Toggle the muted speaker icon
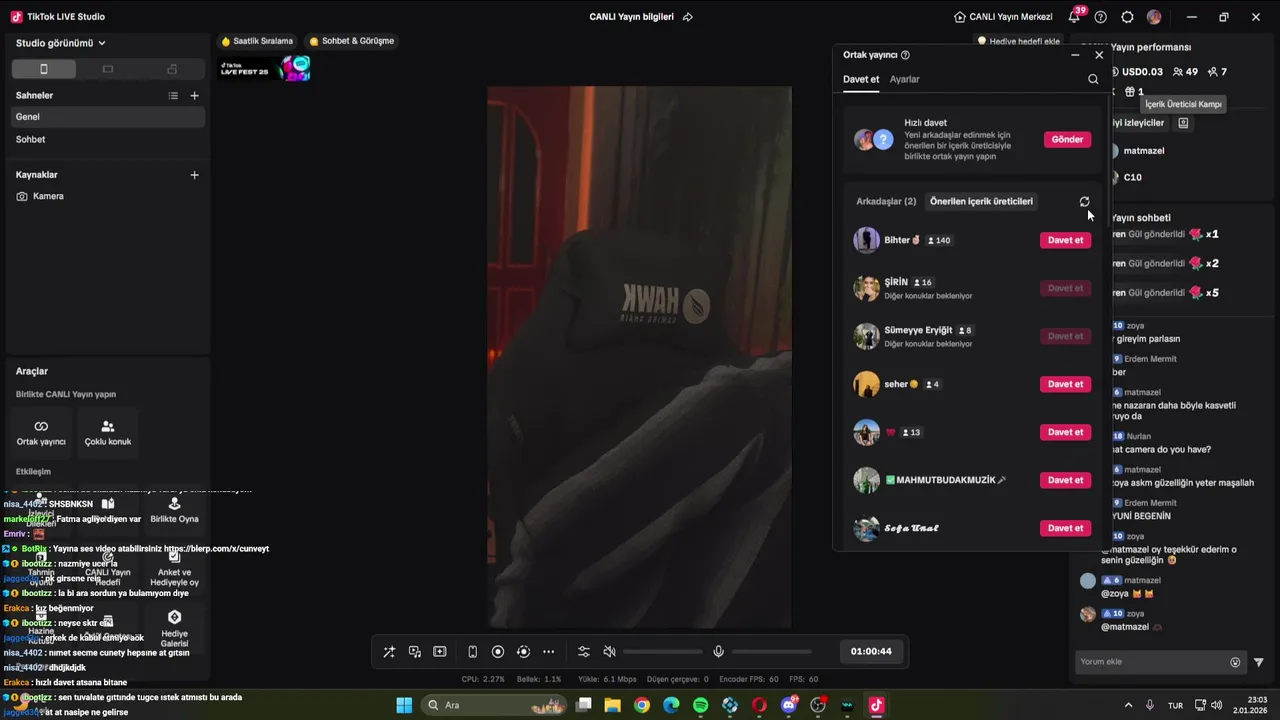Viewport: 1280px width, 720px height. (x=609, y=652)
